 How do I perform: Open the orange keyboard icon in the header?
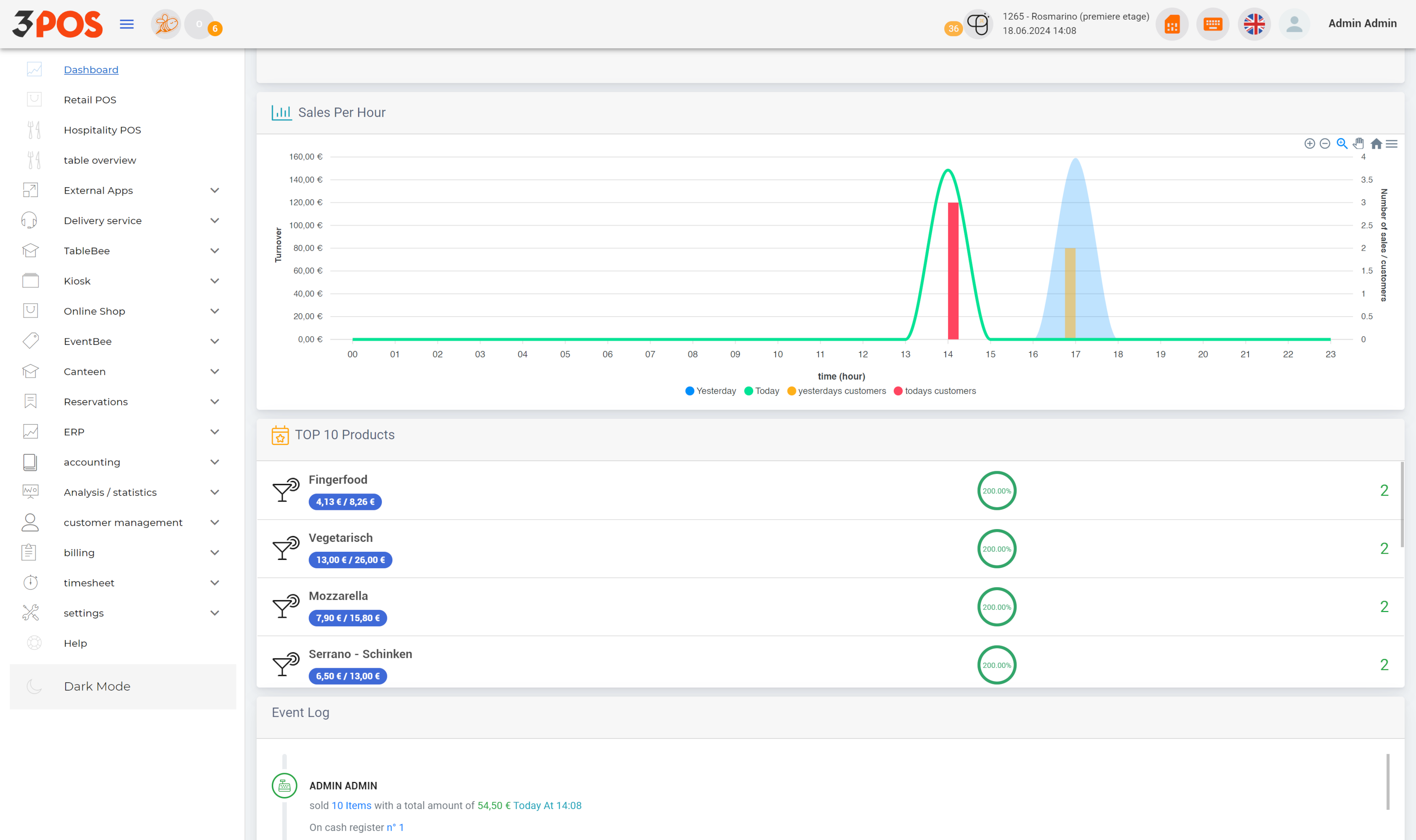click(1212, 24)
